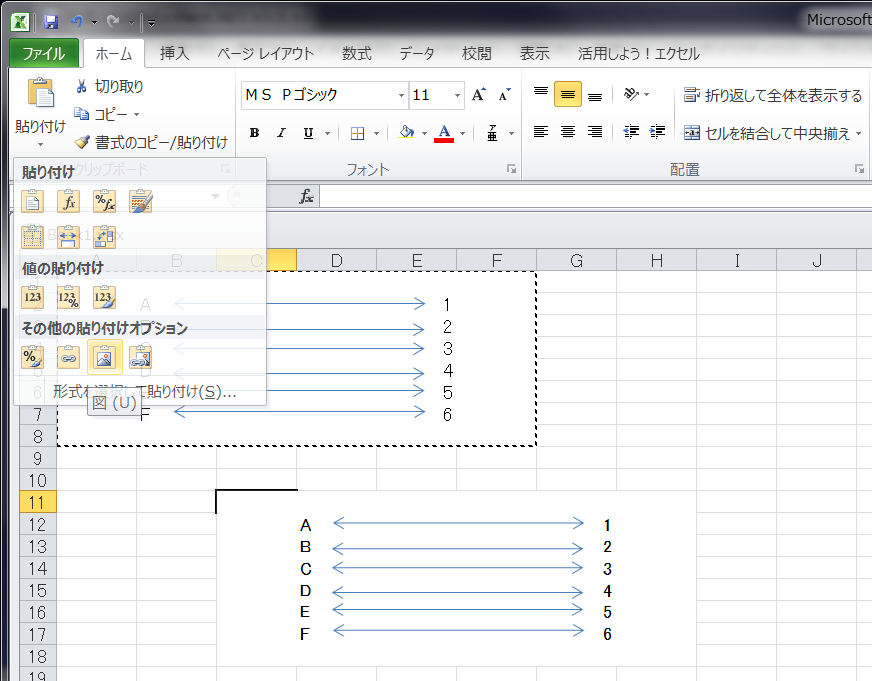Choose the paste as Picture (図) option

[x=105, y=357]
